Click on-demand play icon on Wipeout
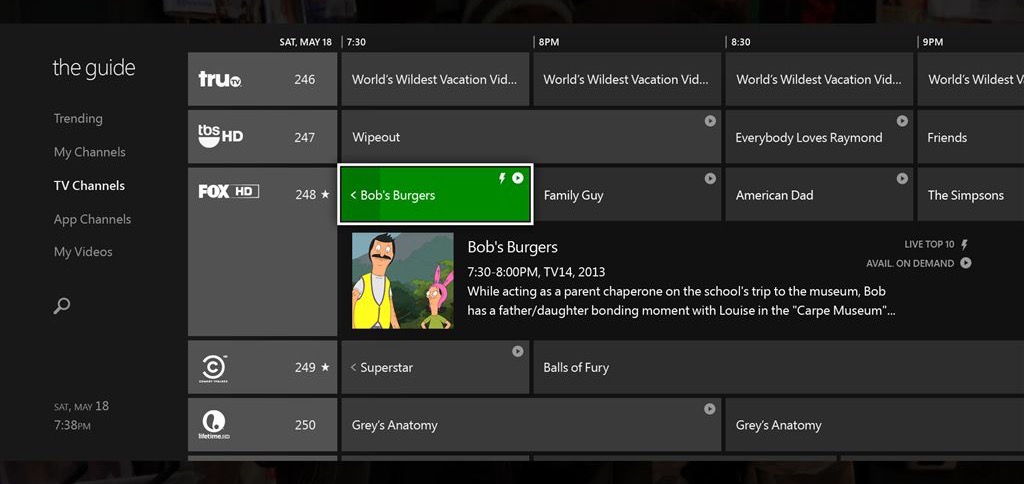 pos(710,121)
